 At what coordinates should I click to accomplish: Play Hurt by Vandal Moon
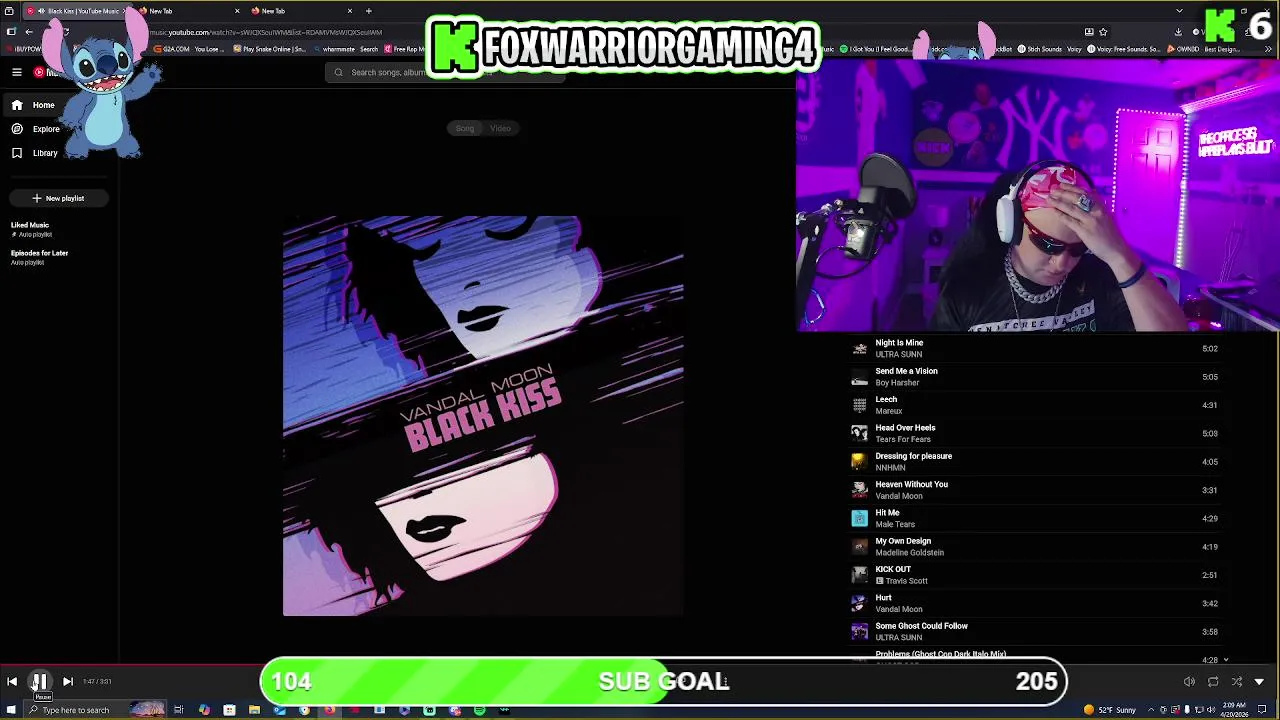[1035, 603]
